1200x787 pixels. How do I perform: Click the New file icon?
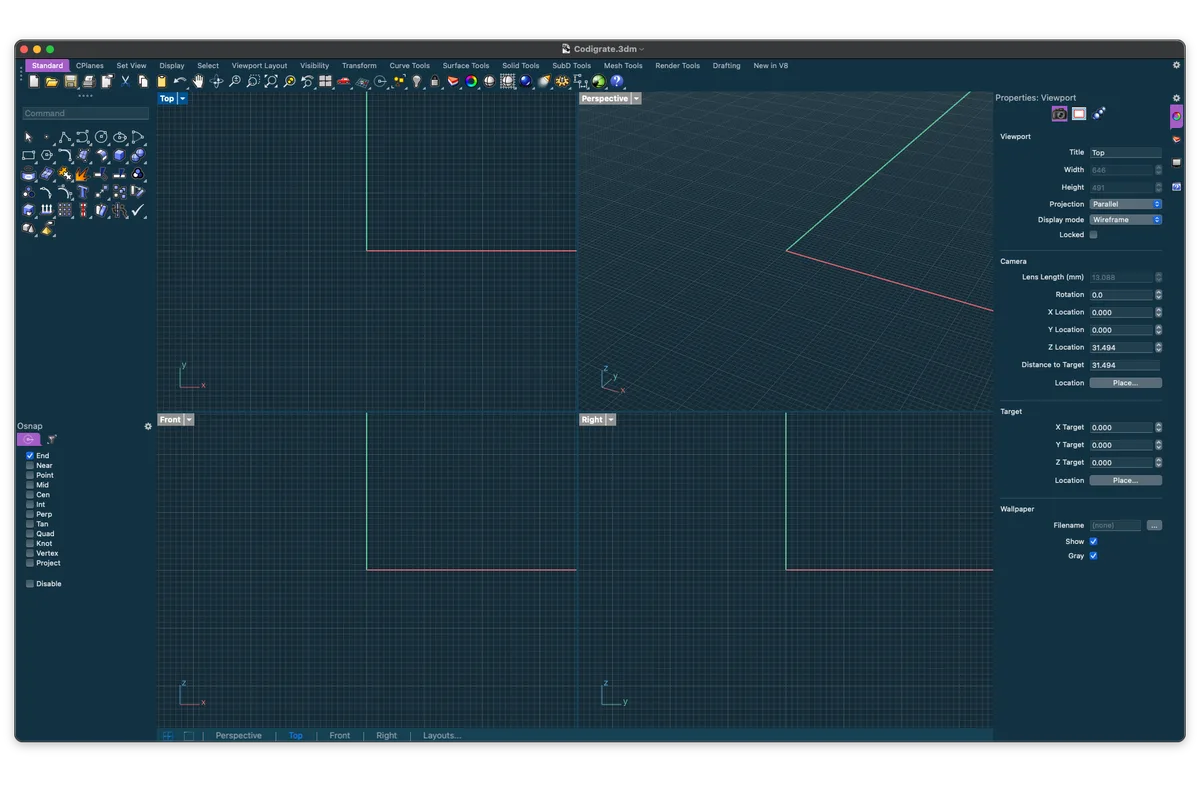34,82
